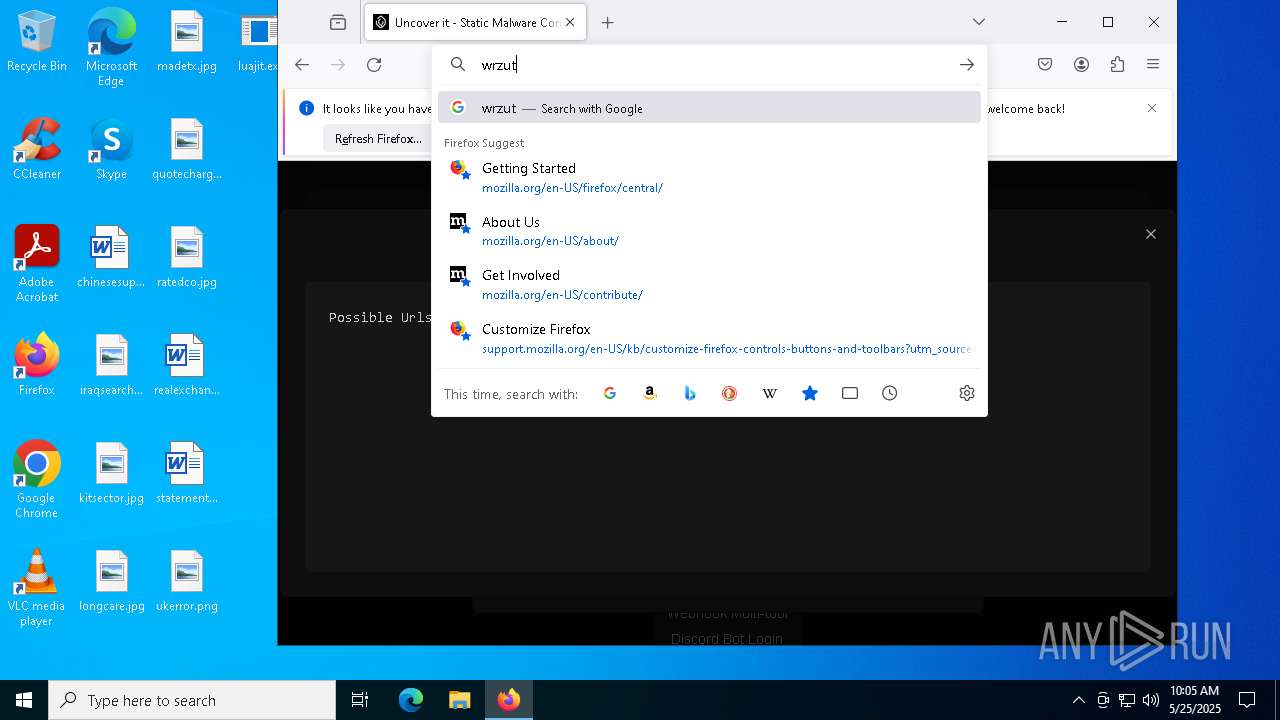Show hidden system tray icons
The width and height of the screenshot is (1280, 720).
1078,700
